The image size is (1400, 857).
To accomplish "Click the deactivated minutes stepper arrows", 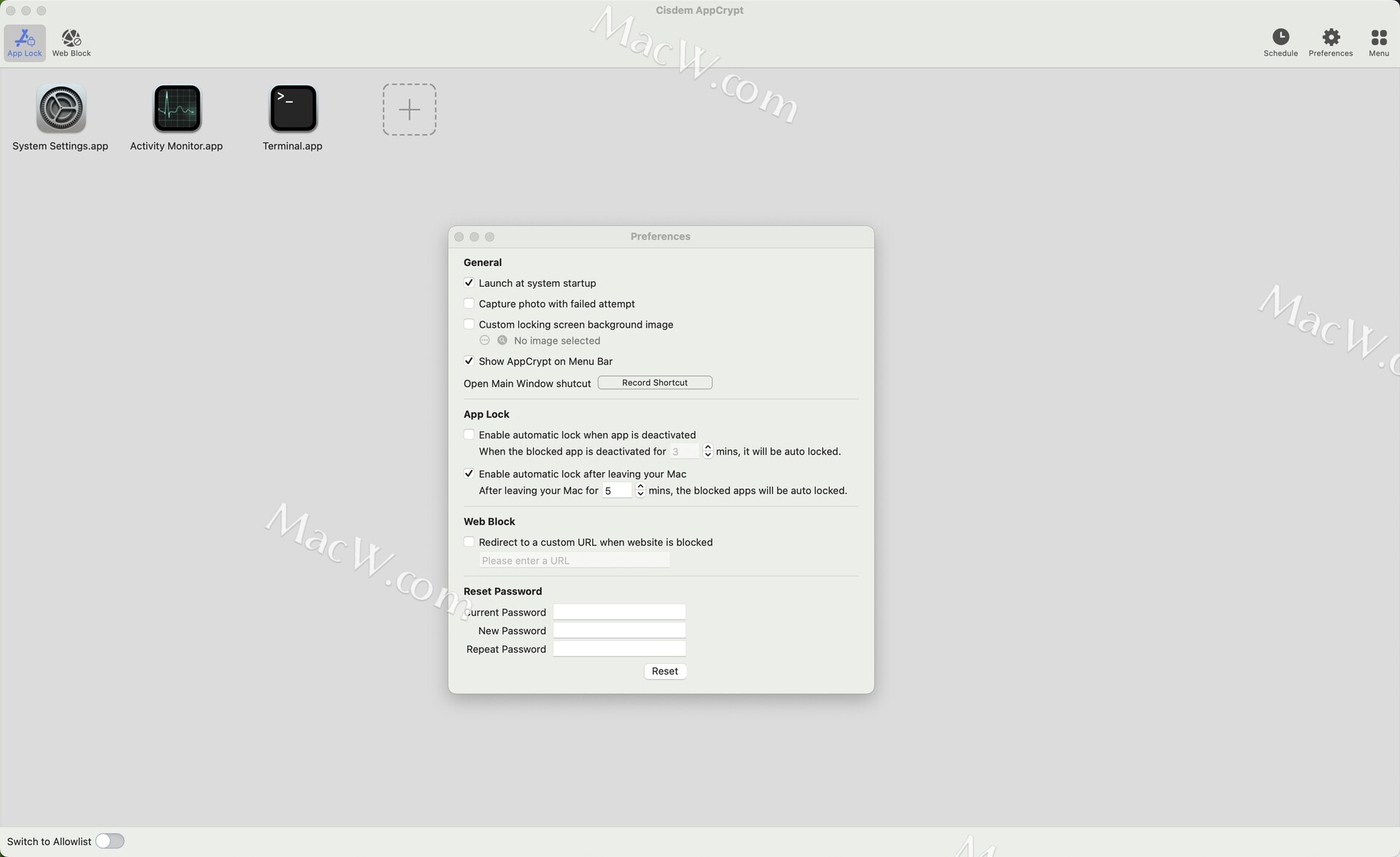I will click(x=707, y=451).
